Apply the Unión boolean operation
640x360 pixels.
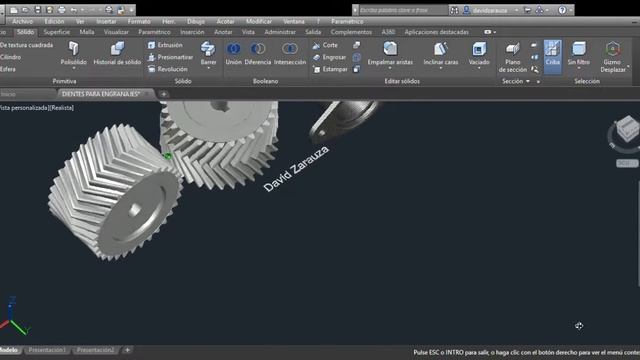coord(233,53)
